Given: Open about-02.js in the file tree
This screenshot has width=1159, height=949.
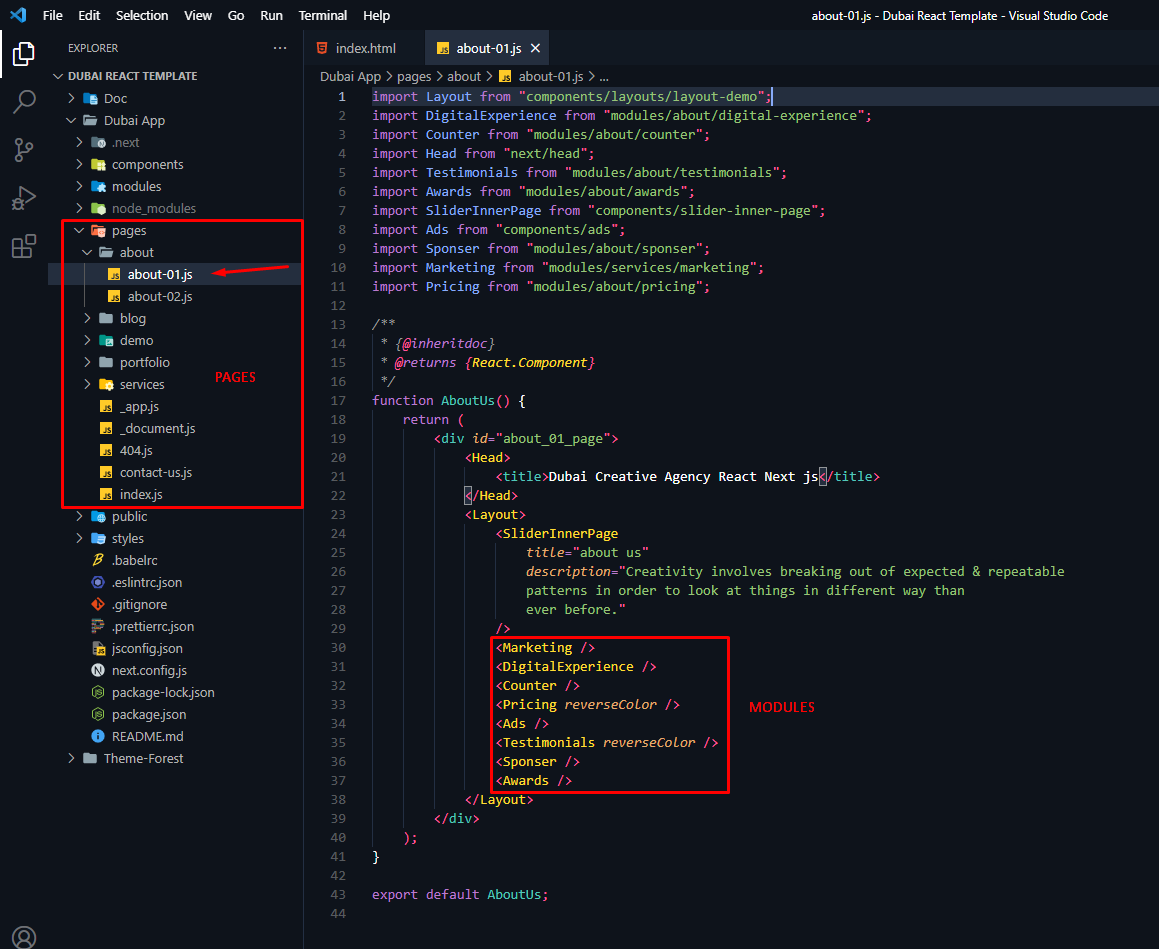Looking at the screenshot, I should pyautogui.click(x=160, y=296).
